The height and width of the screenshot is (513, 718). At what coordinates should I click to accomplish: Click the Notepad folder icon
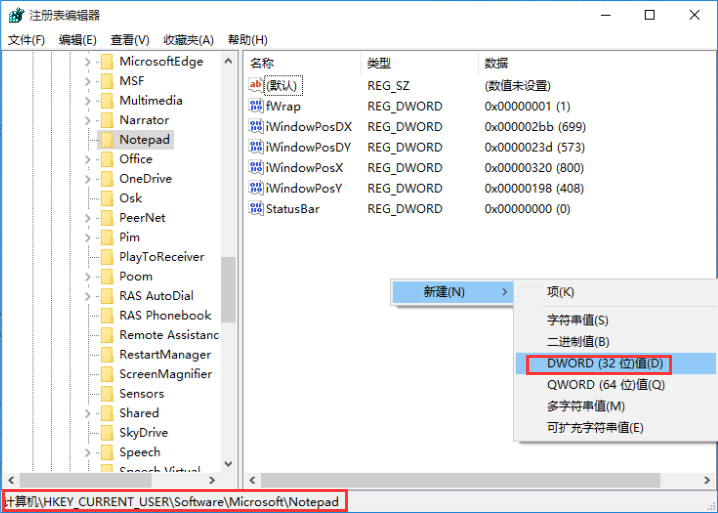click(107, 140)
